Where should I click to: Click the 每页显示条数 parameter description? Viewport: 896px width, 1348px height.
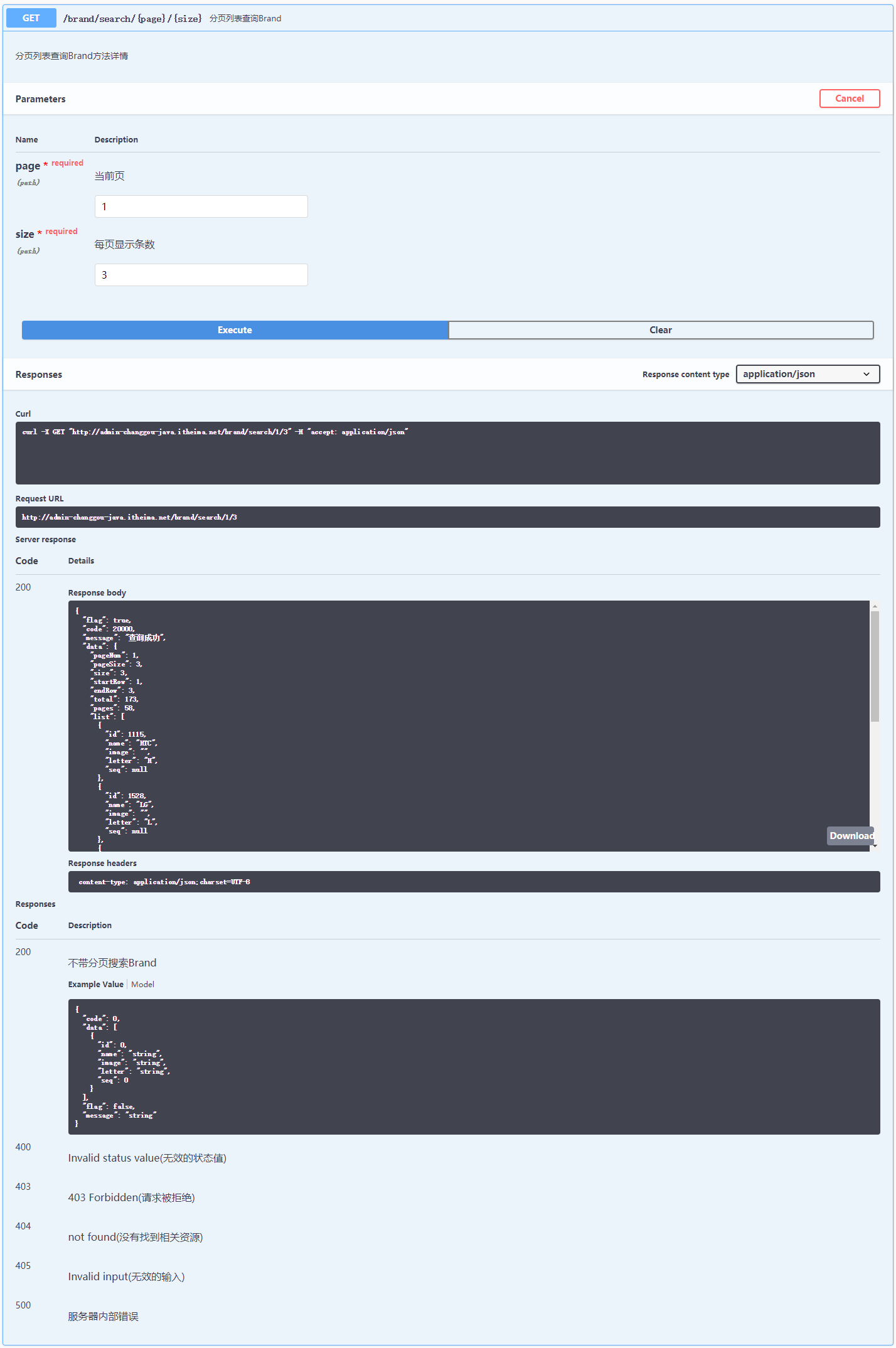click(x=124, y=244)
